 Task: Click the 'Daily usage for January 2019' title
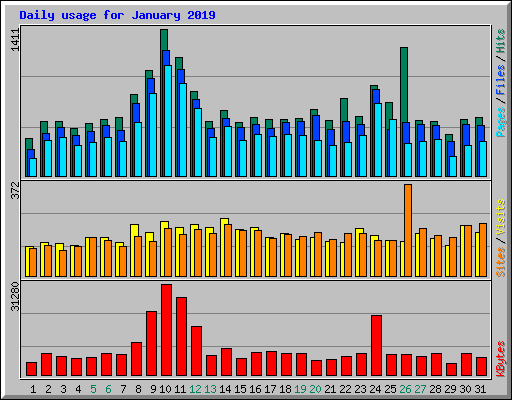[x=117, y=15]
